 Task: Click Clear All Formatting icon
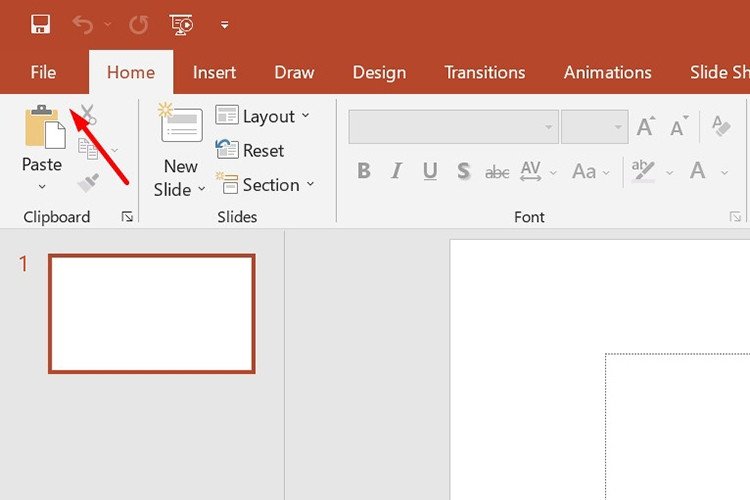721,127
